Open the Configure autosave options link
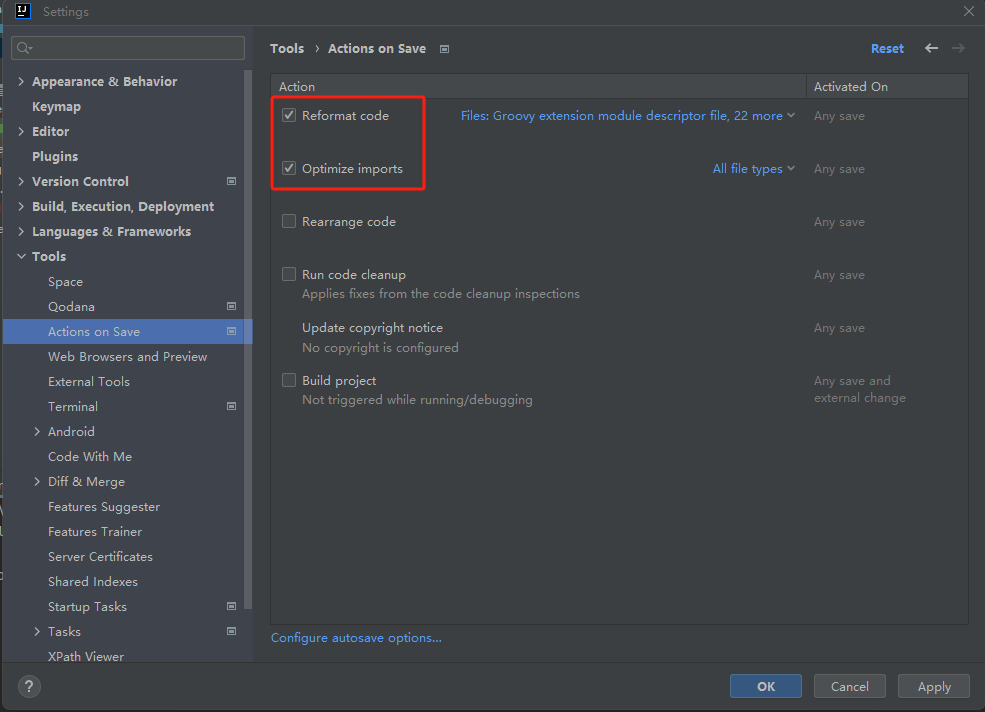 pos(356,638)
